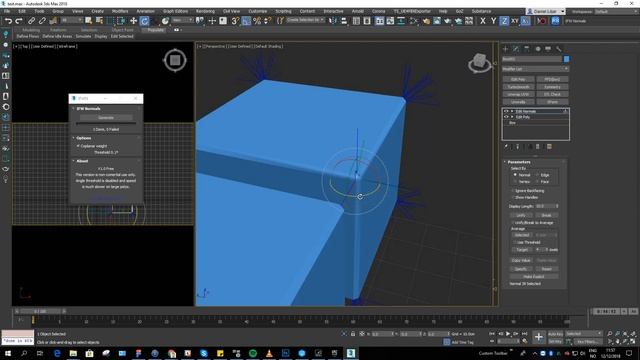This screenshot has width=640, height=360.
Task: Click the pin stack icon below modifier stack
Action: pos(506,147)
